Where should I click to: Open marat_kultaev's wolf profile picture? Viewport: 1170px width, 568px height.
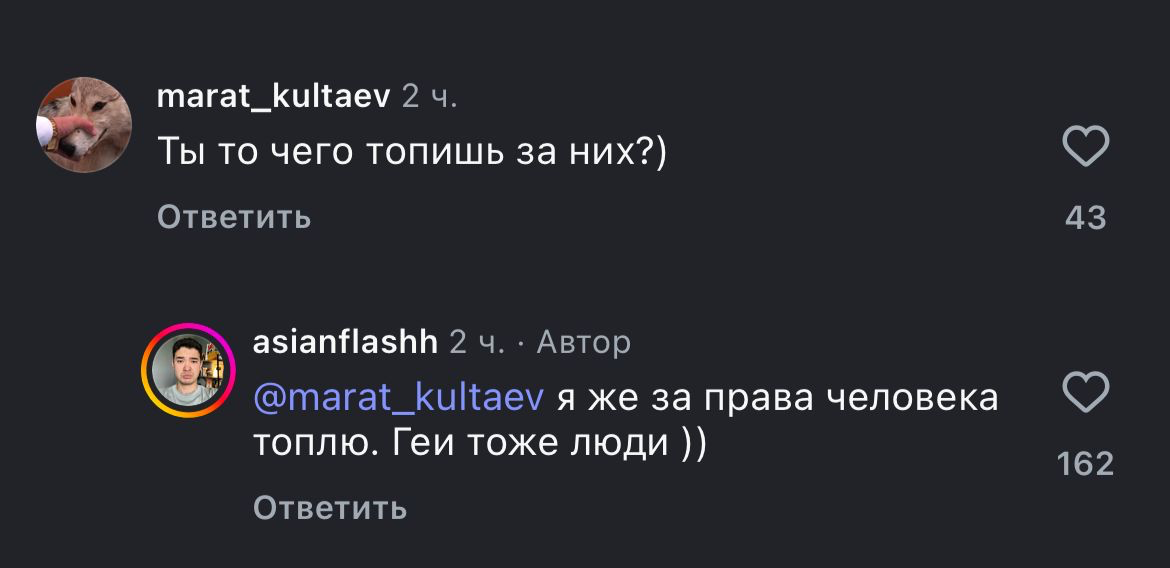coord(85,125)
